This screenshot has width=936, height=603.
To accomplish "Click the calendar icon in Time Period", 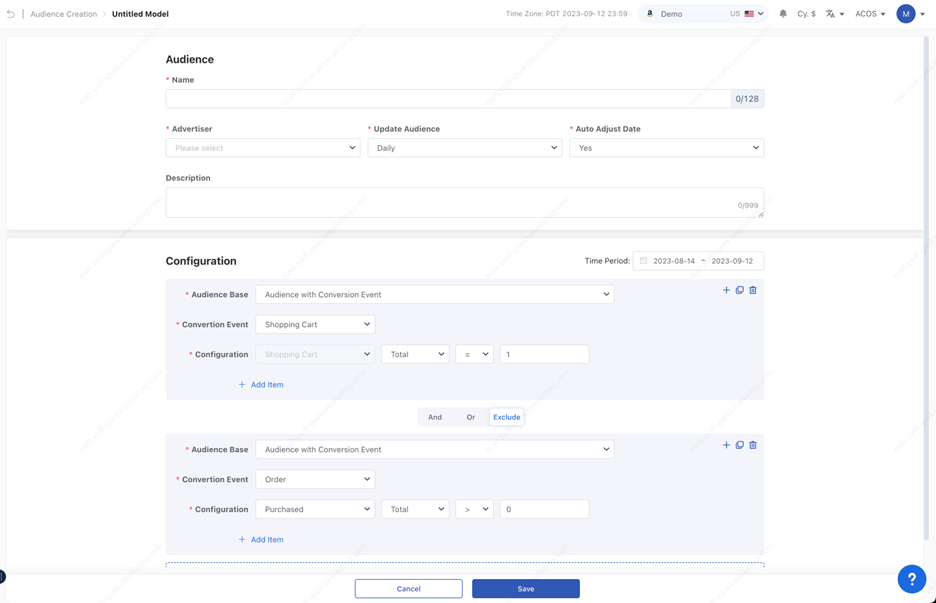I will click(644, 260).
